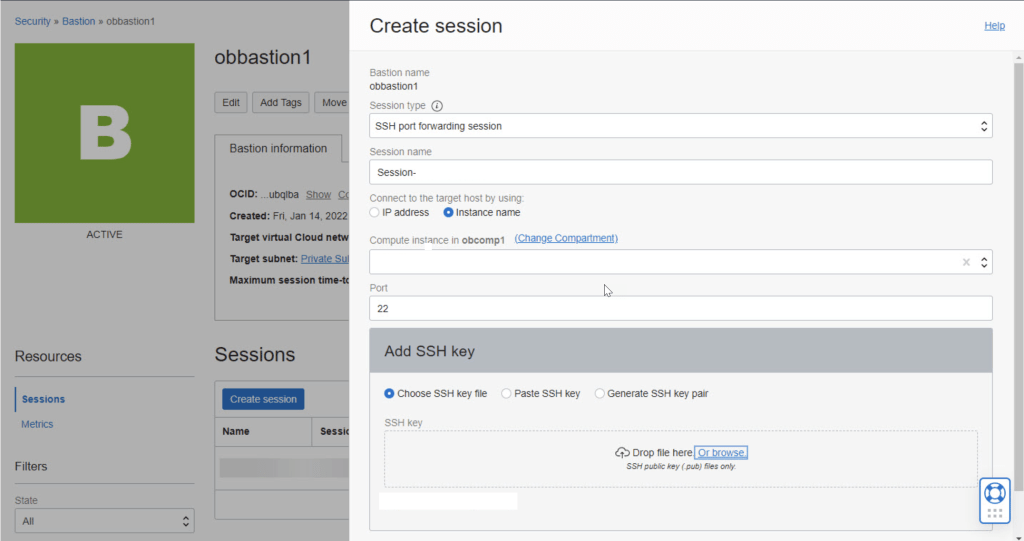Select Generate SSH key pair option

point(600,394)
